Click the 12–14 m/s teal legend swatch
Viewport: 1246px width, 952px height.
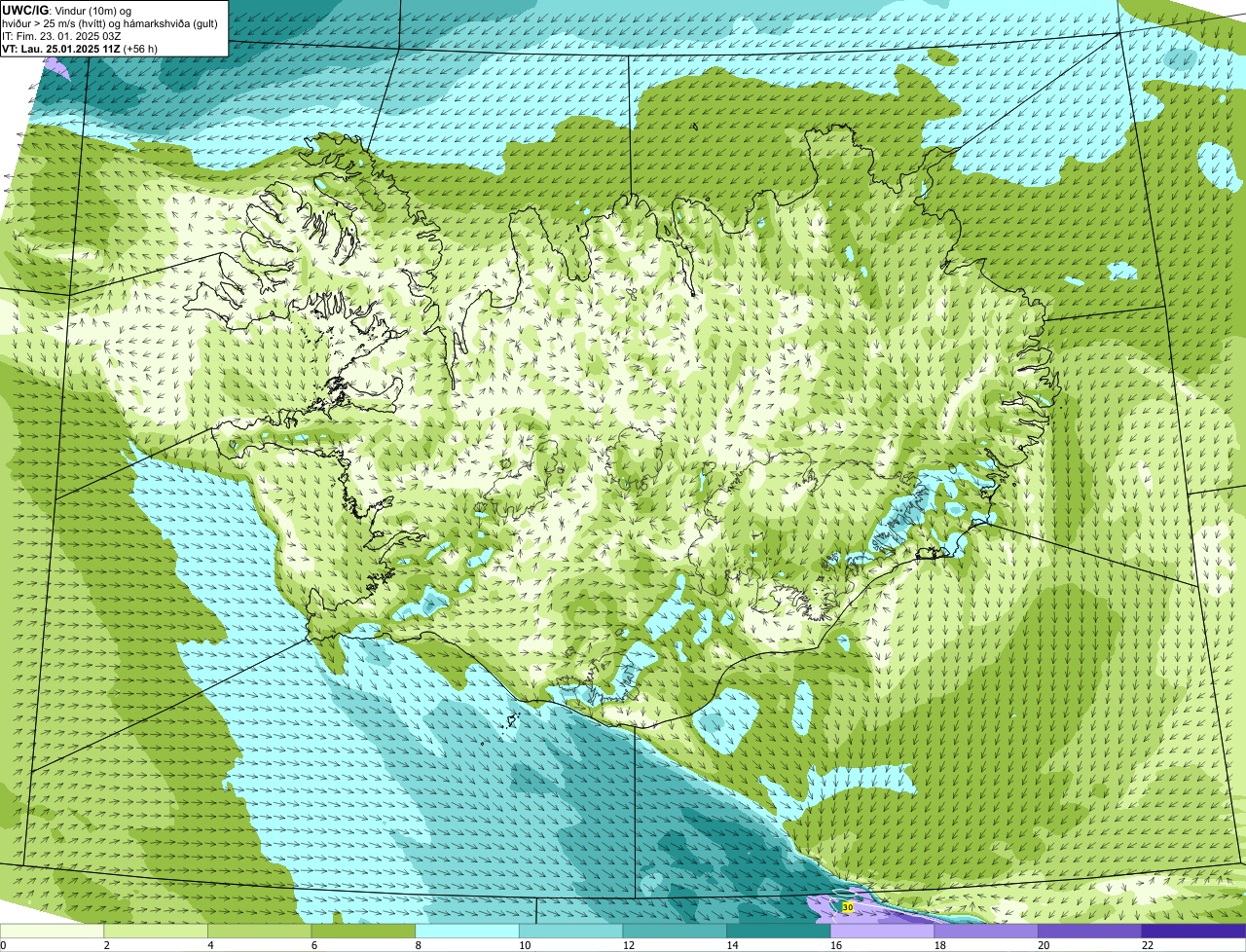(675, 931)
